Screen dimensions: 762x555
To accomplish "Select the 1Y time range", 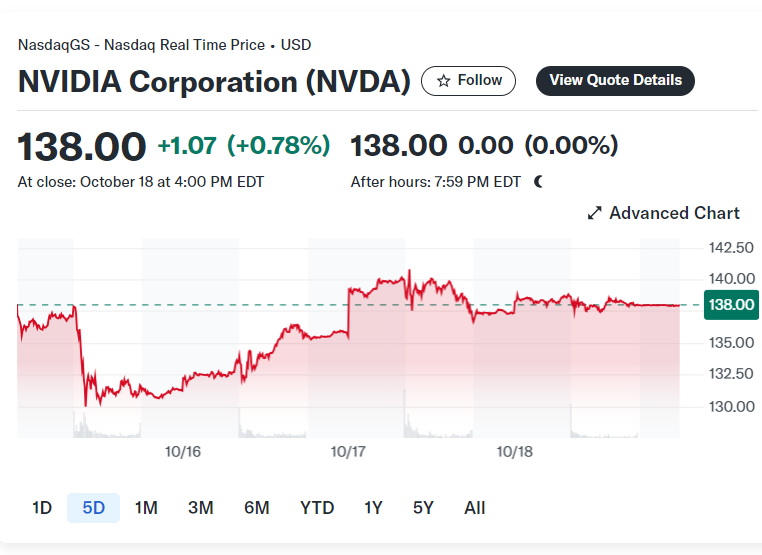I will (x=373, y=508).
